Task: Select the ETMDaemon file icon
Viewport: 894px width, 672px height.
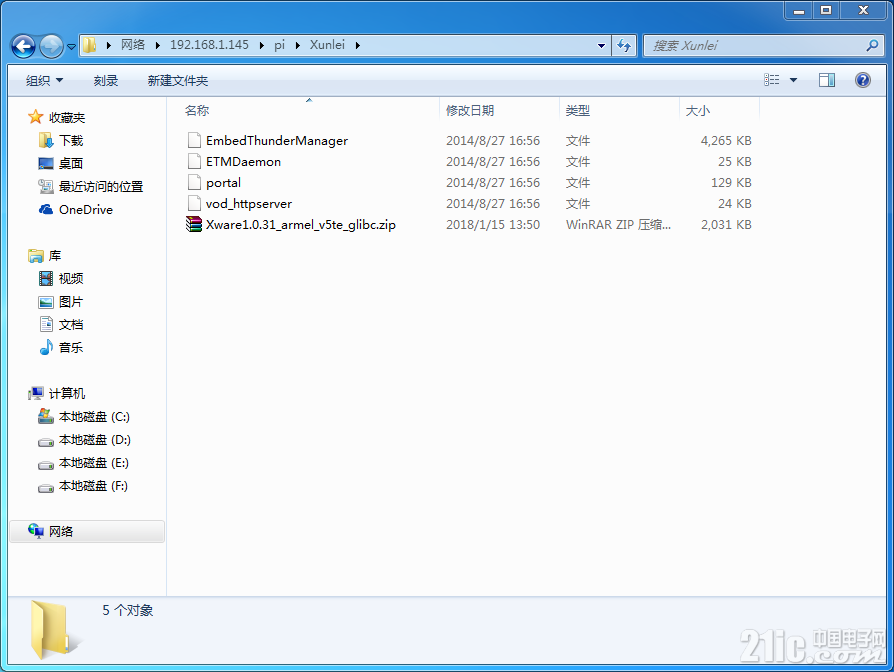Action: (194, 161)
